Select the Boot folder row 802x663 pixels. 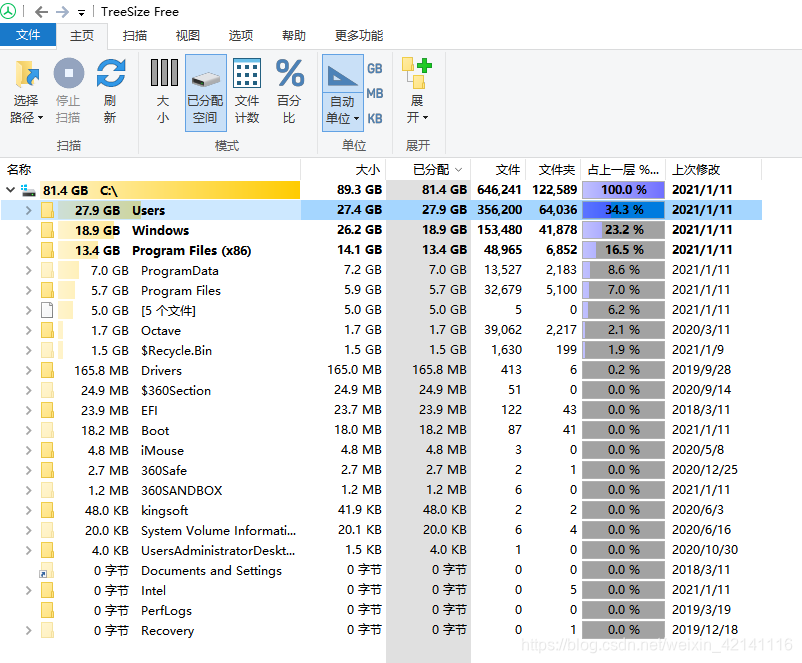[x=382, y=430]
